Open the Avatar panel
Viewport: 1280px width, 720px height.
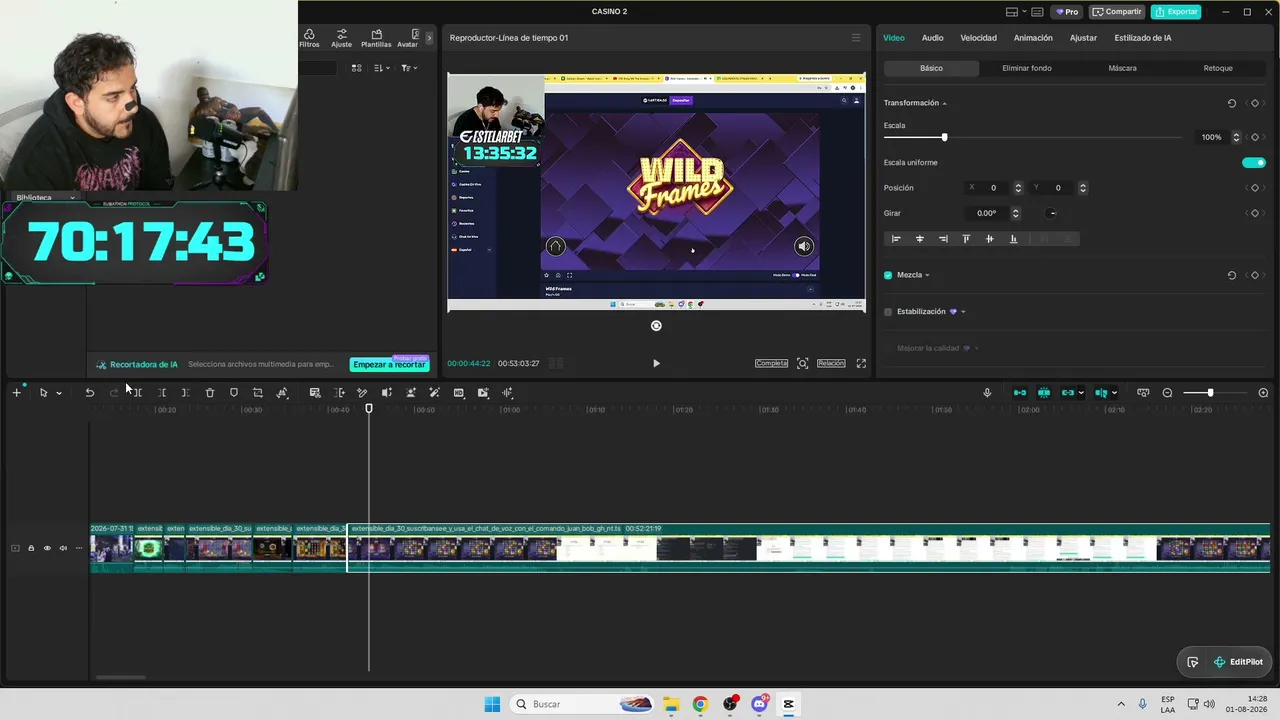(x=408, y=38)
